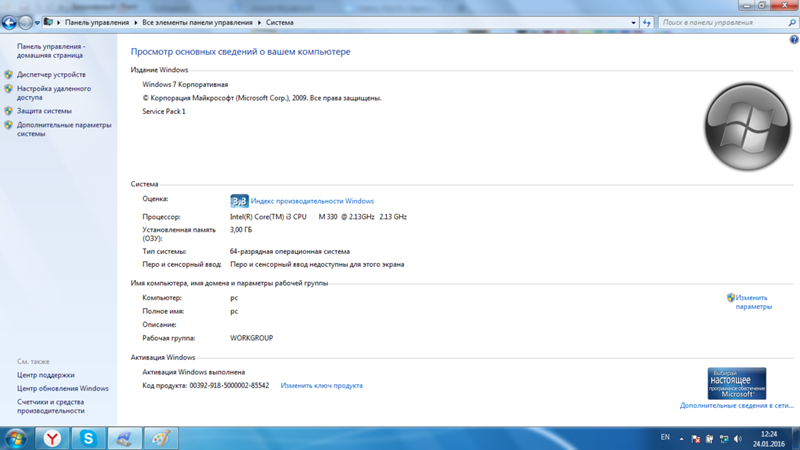The width and height of the screenshot is (800, 450).
Task: Click the 'Windows 7 Корпоративная' edition text
Action: click(x=185, y=85)
